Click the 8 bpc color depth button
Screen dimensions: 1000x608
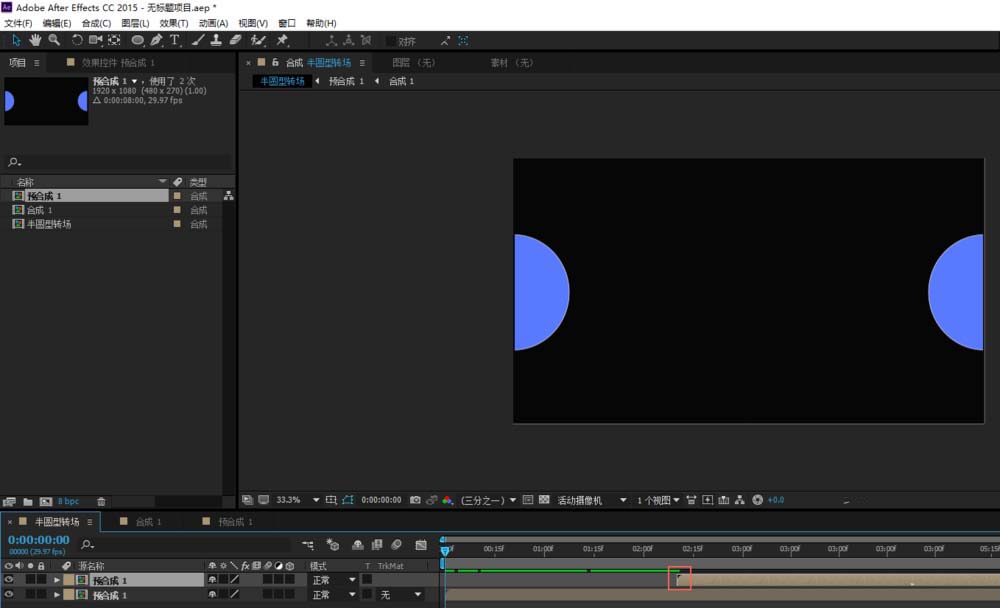click(68, 501)
